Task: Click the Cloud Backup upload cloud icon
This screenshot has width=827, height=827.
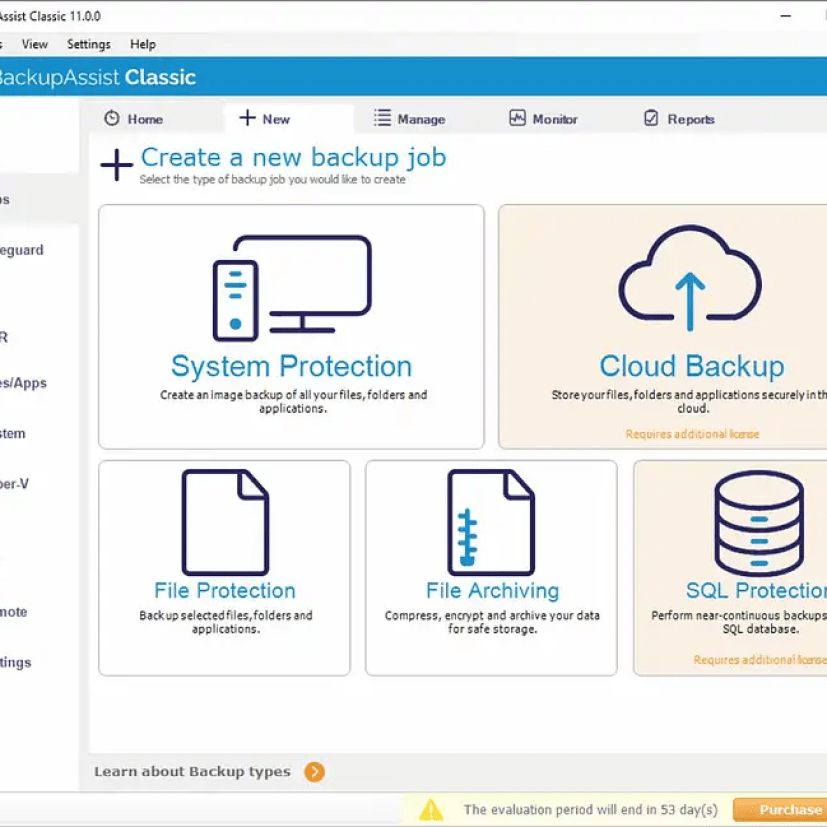Action: [x=689, y=279]
